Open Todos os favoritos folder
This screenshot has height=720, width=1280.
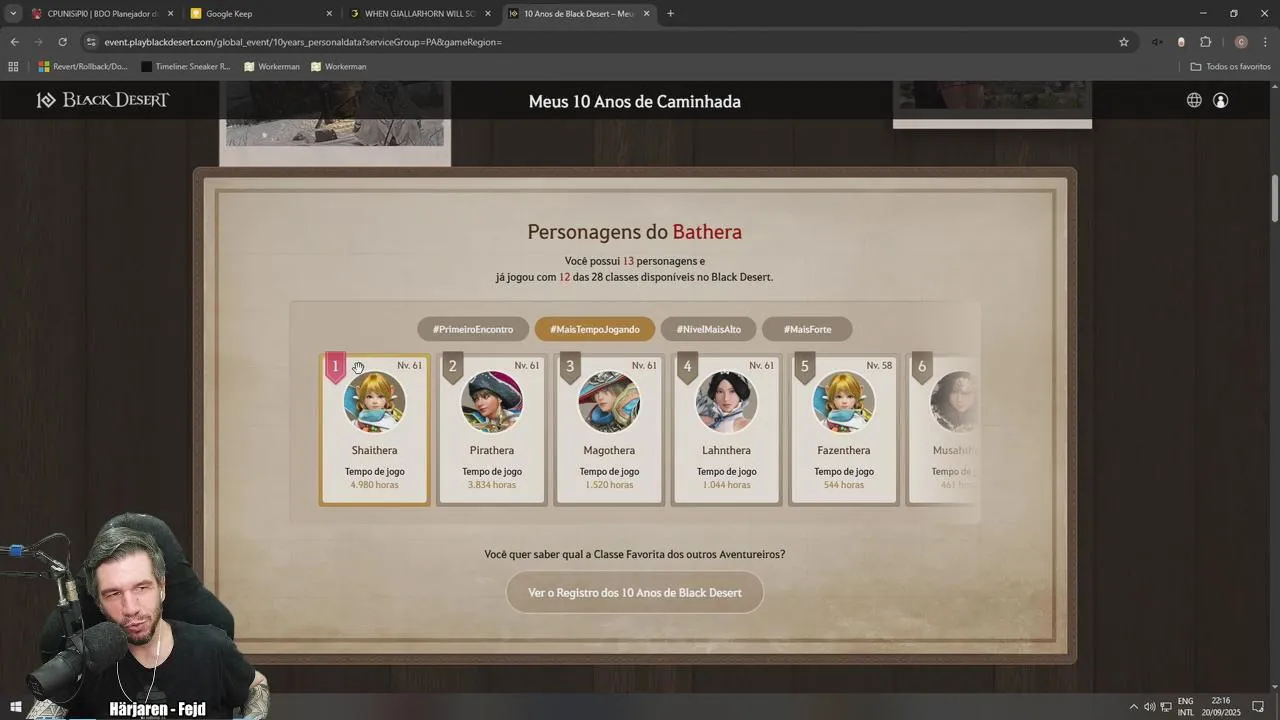(1231, 67)
